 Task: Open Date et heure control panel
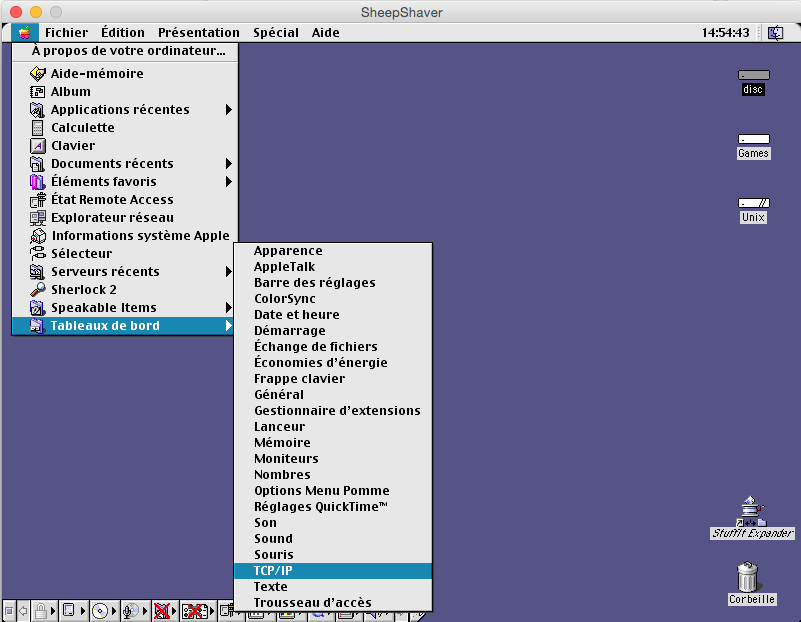333,315
